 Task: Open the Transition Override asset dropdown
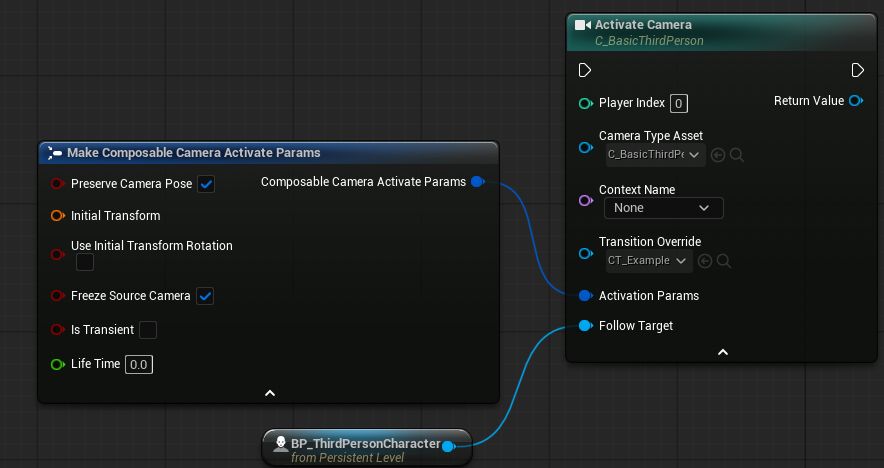(x=649, y=260)
